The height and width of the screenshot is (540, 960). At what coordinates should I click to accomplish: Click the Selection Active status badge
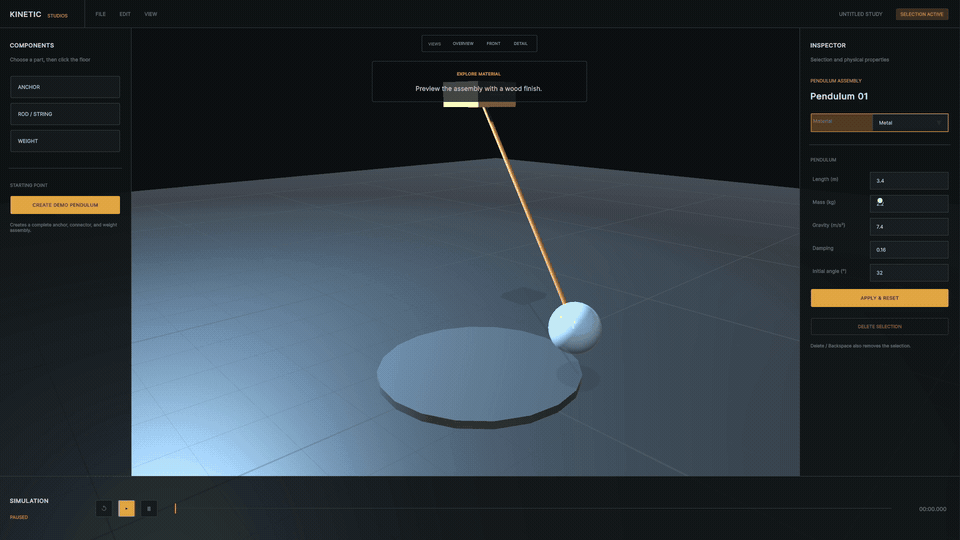pyautogui.click(x=921, y=14)
